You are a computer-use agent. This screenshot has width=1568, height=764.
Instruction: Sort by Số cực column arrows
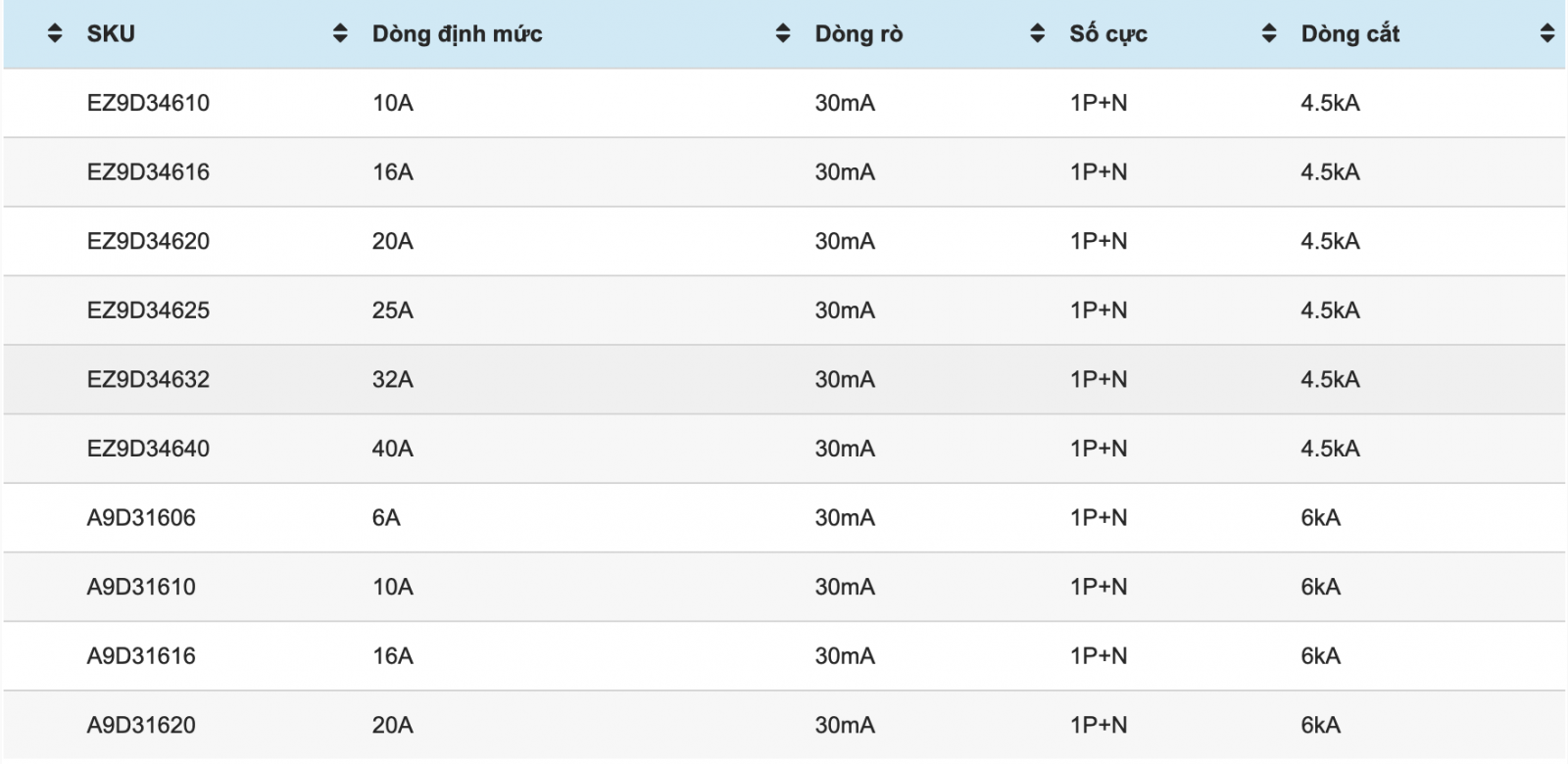click(x=1269, y=34)
